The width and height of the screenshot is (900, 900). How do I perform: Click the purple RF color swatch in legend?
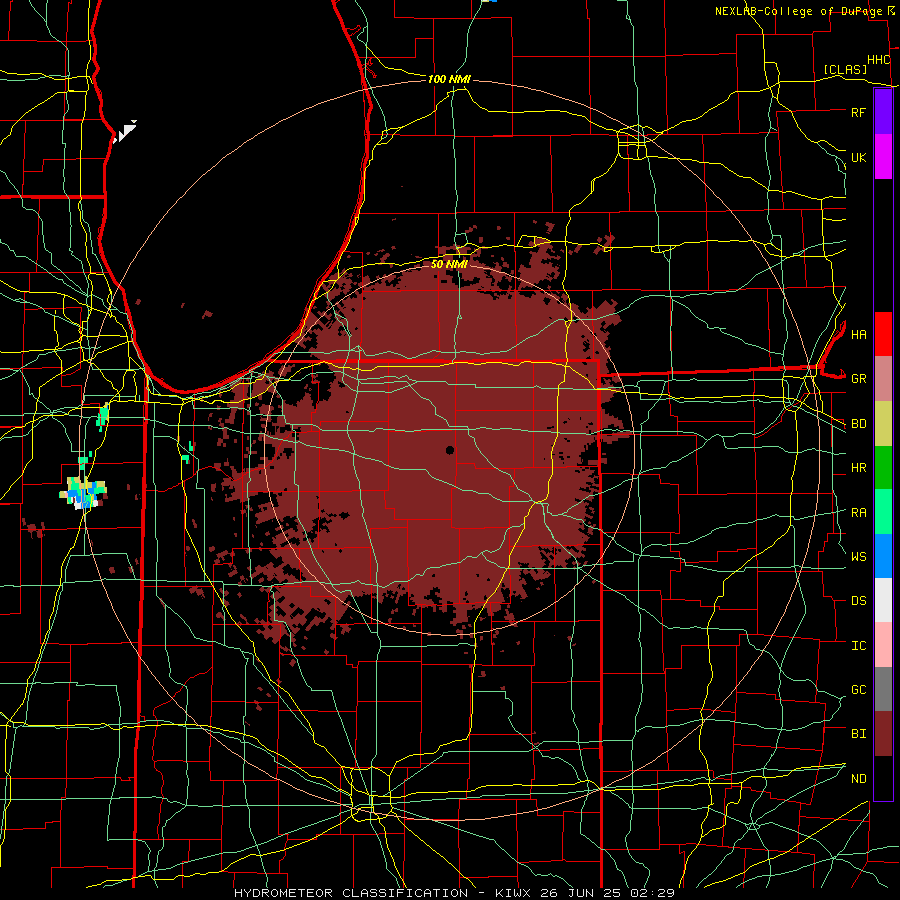pos(883,112)
